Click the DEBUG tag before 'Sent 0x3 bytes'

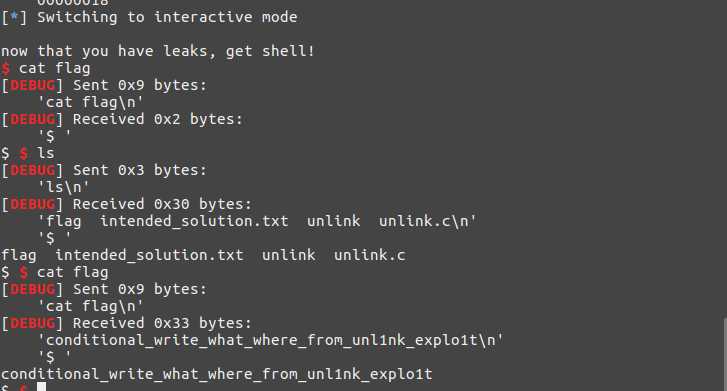click(32, 170)
